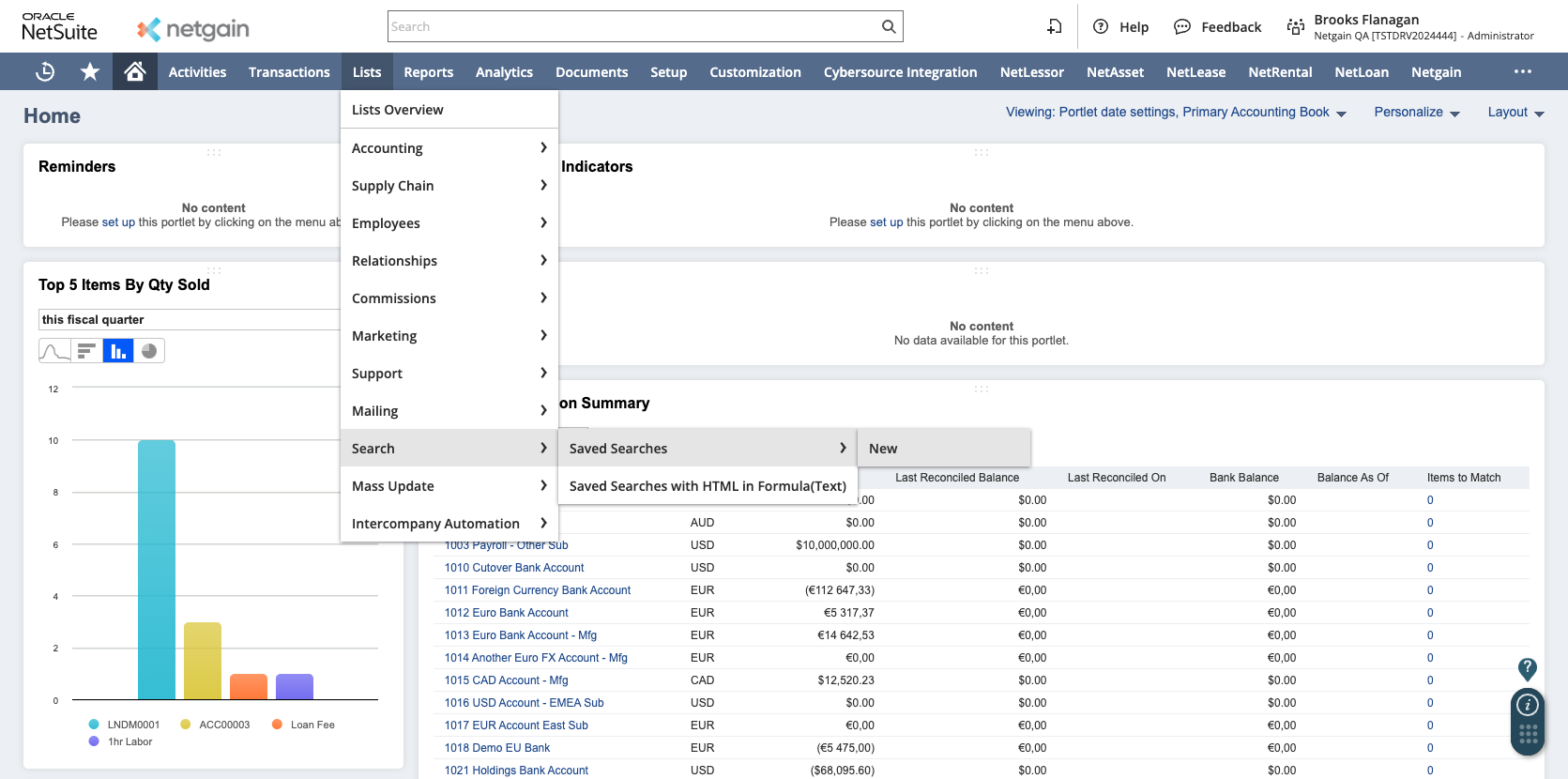Click the Shortcuts star icon
Image resolution: width=1568 pixels, height=779 pixels.
(x=90, y=72)
